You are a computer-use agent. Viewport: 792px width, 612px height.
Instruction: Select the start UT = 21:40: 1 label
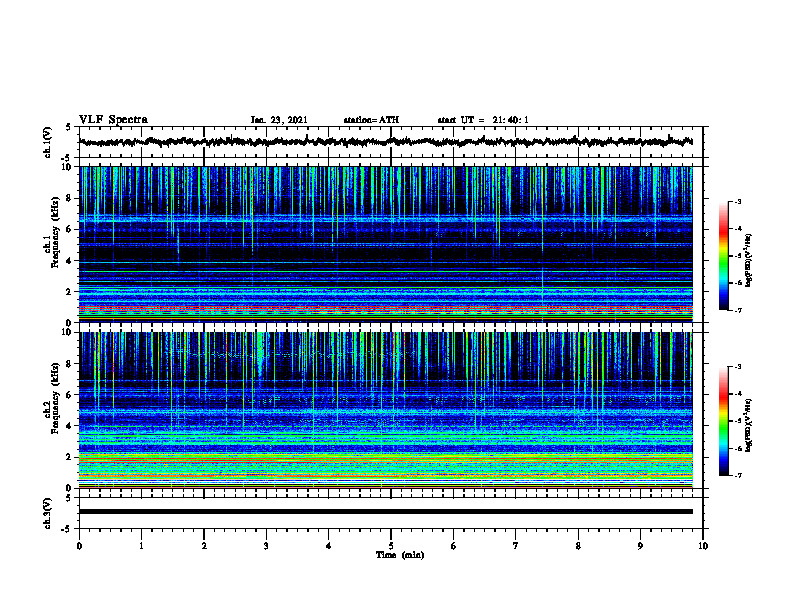click(483, 120)
